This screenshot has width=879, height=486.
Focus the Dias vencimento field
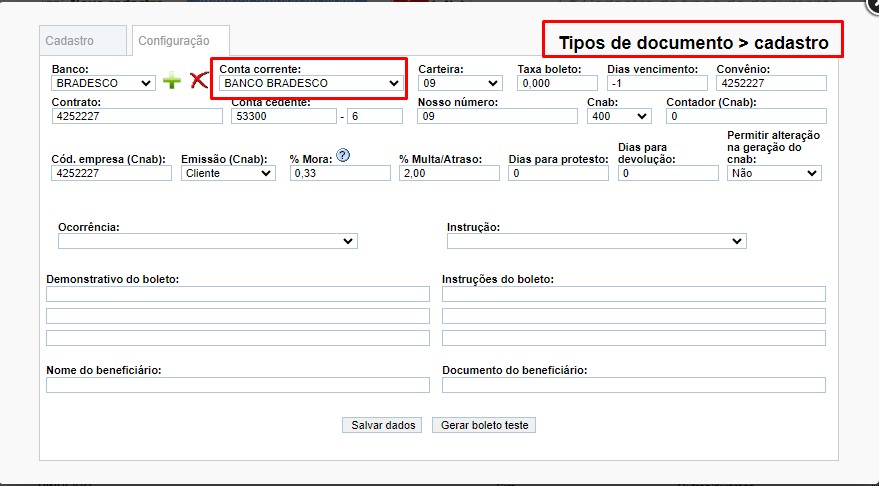coord(657,83)
